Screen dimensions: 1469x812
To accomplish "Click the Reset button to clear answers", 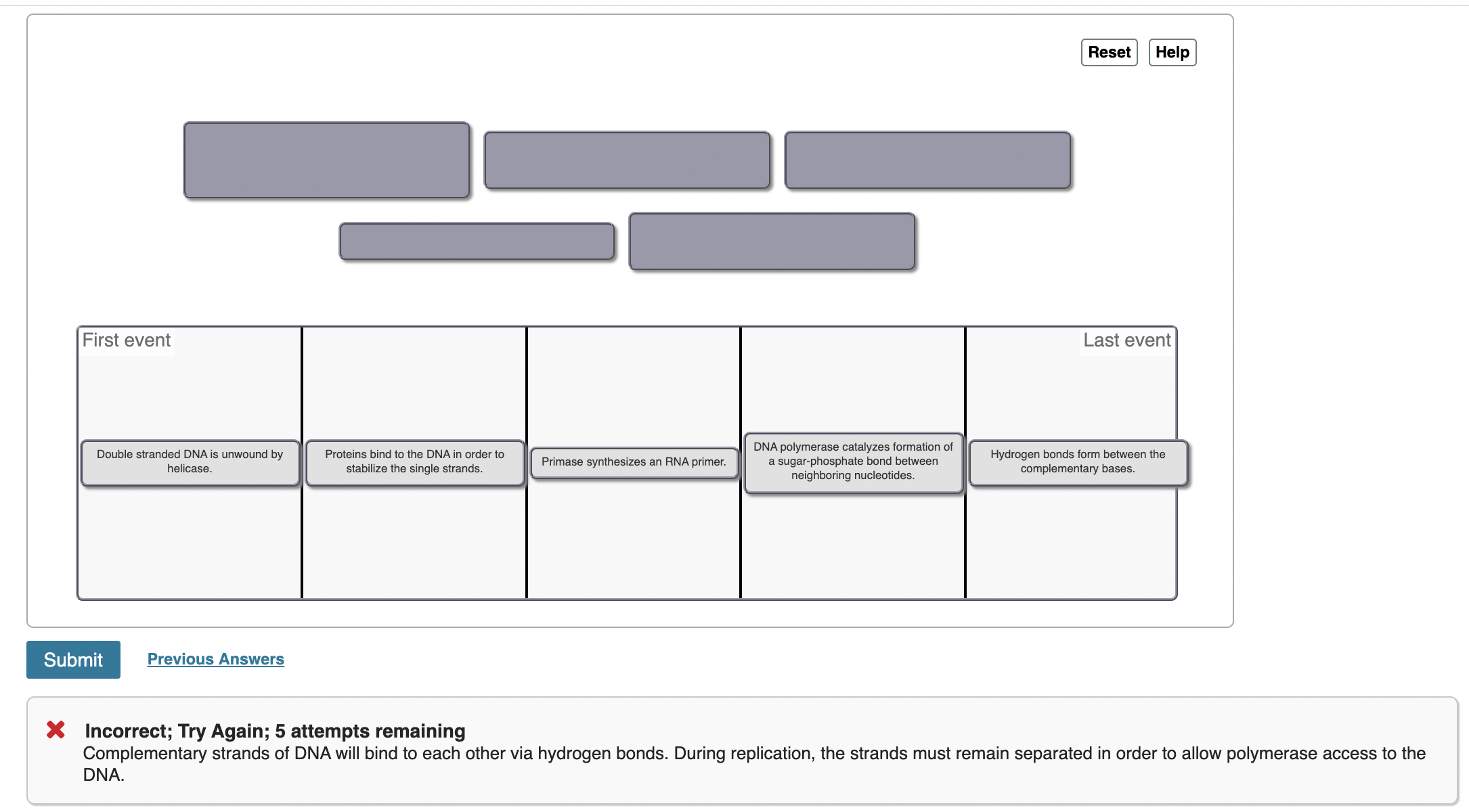I will point(1108,52).
